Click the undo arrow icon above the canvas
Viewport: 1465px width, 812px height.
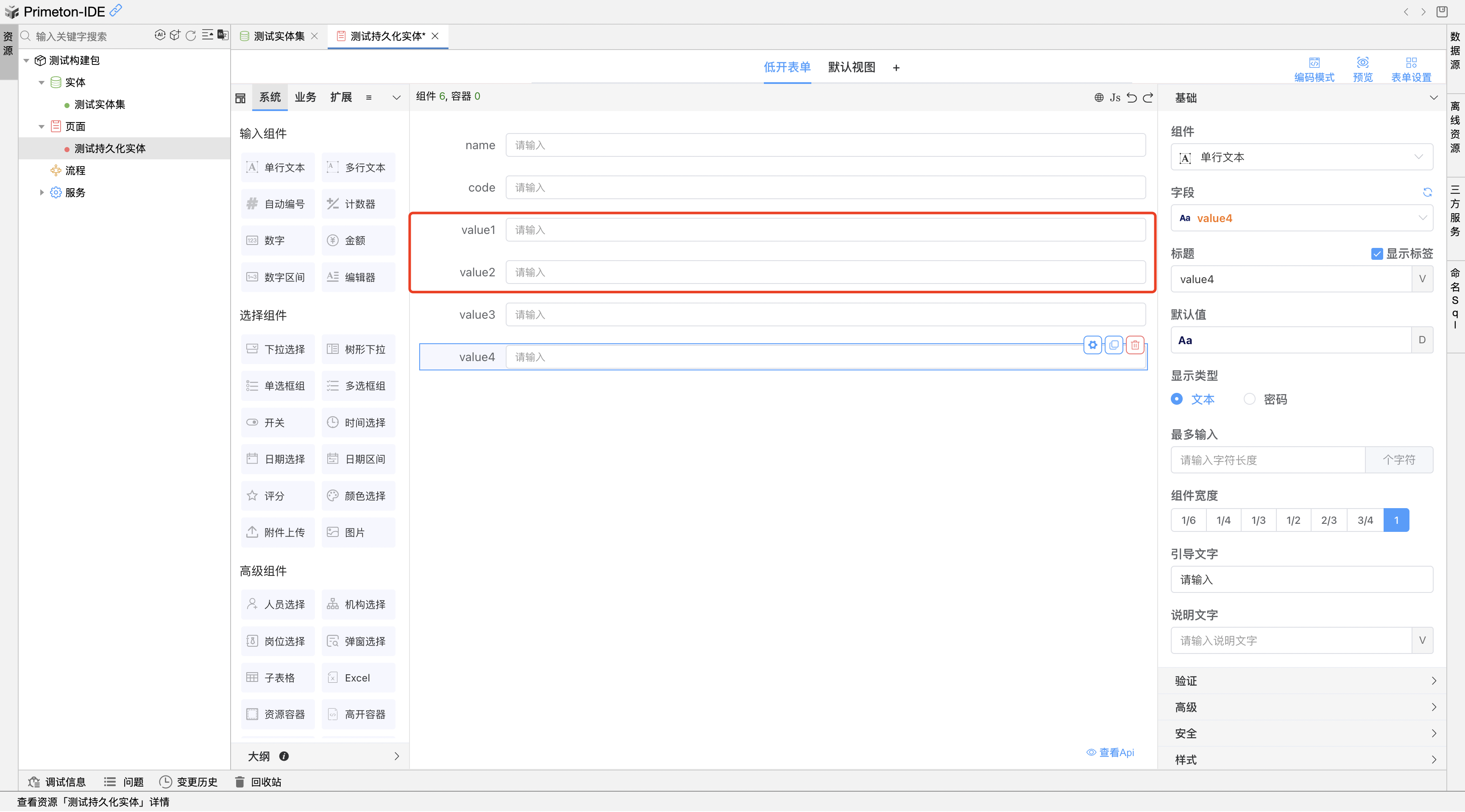pos(1132,97)
